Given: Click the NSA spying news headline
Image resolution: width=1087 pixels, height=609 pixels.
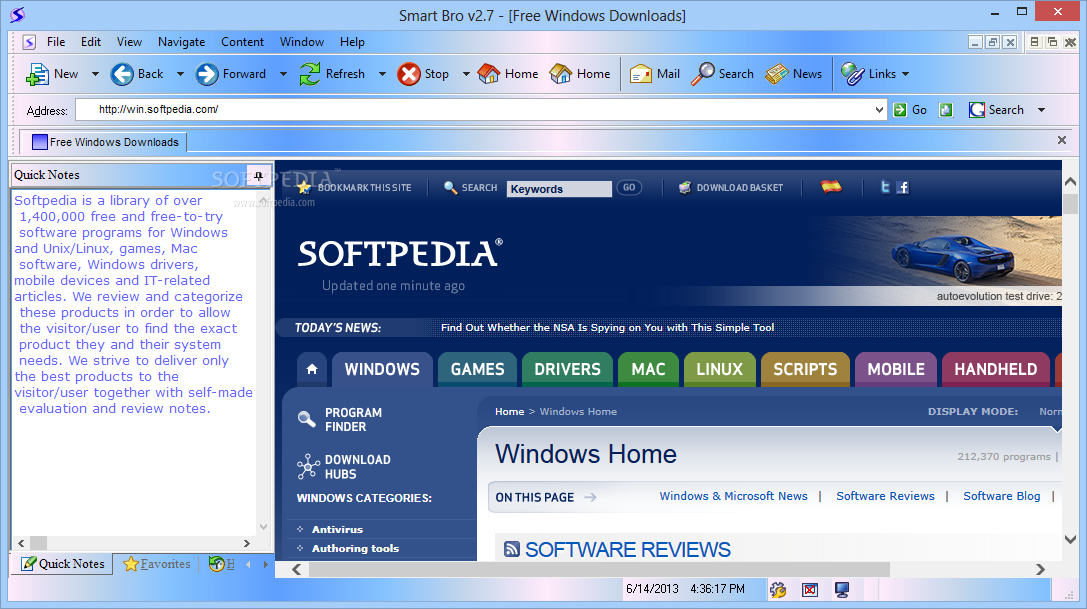Looking at the screenshot, I should click(x=607, y=327).
